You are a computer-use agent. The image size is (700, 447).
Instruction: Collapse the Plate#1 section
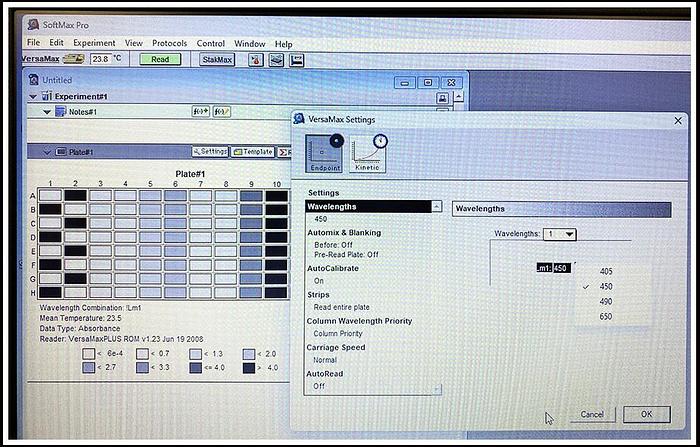pos(47,152)
